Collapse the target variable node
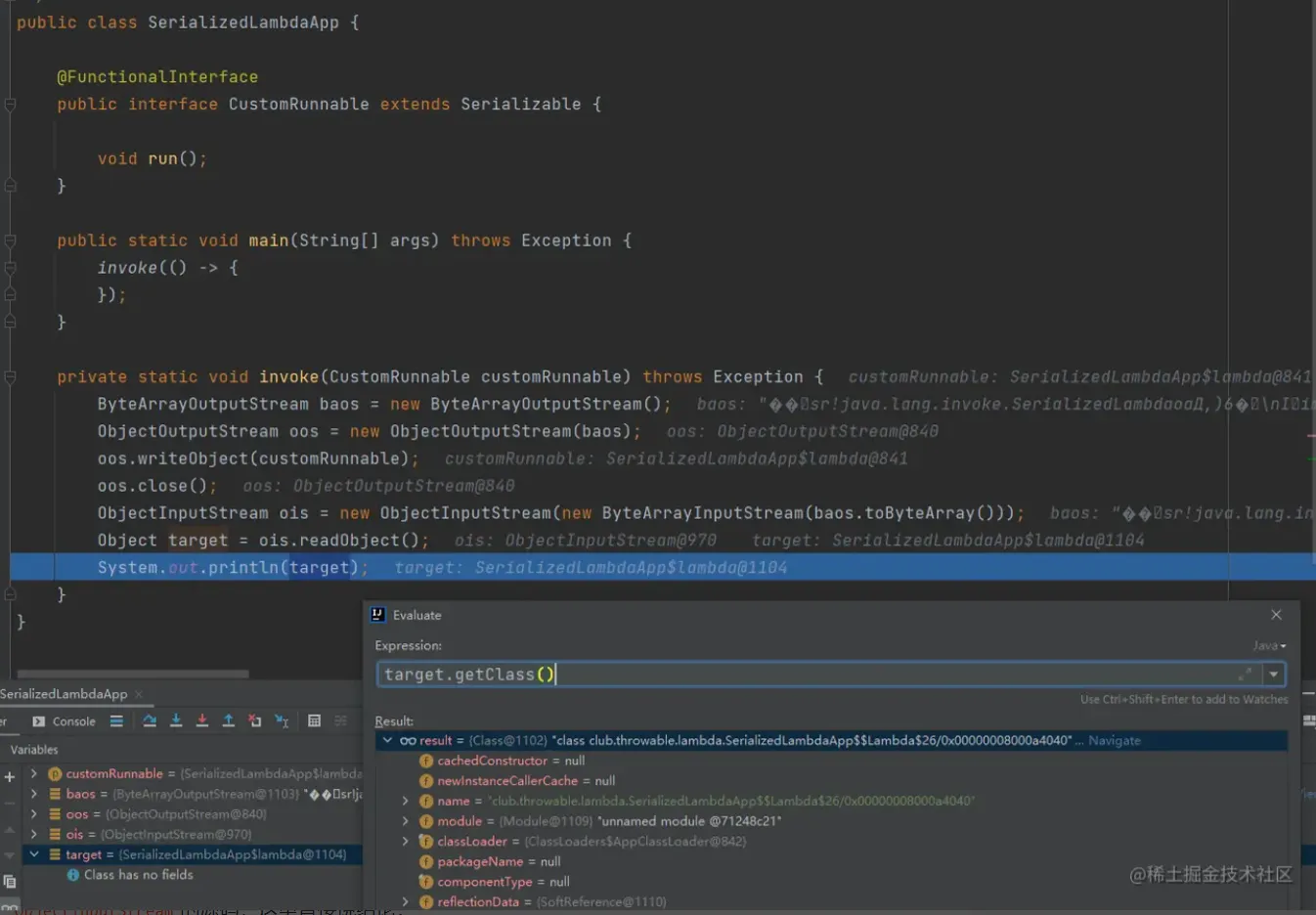 click(x=34, y=854)
